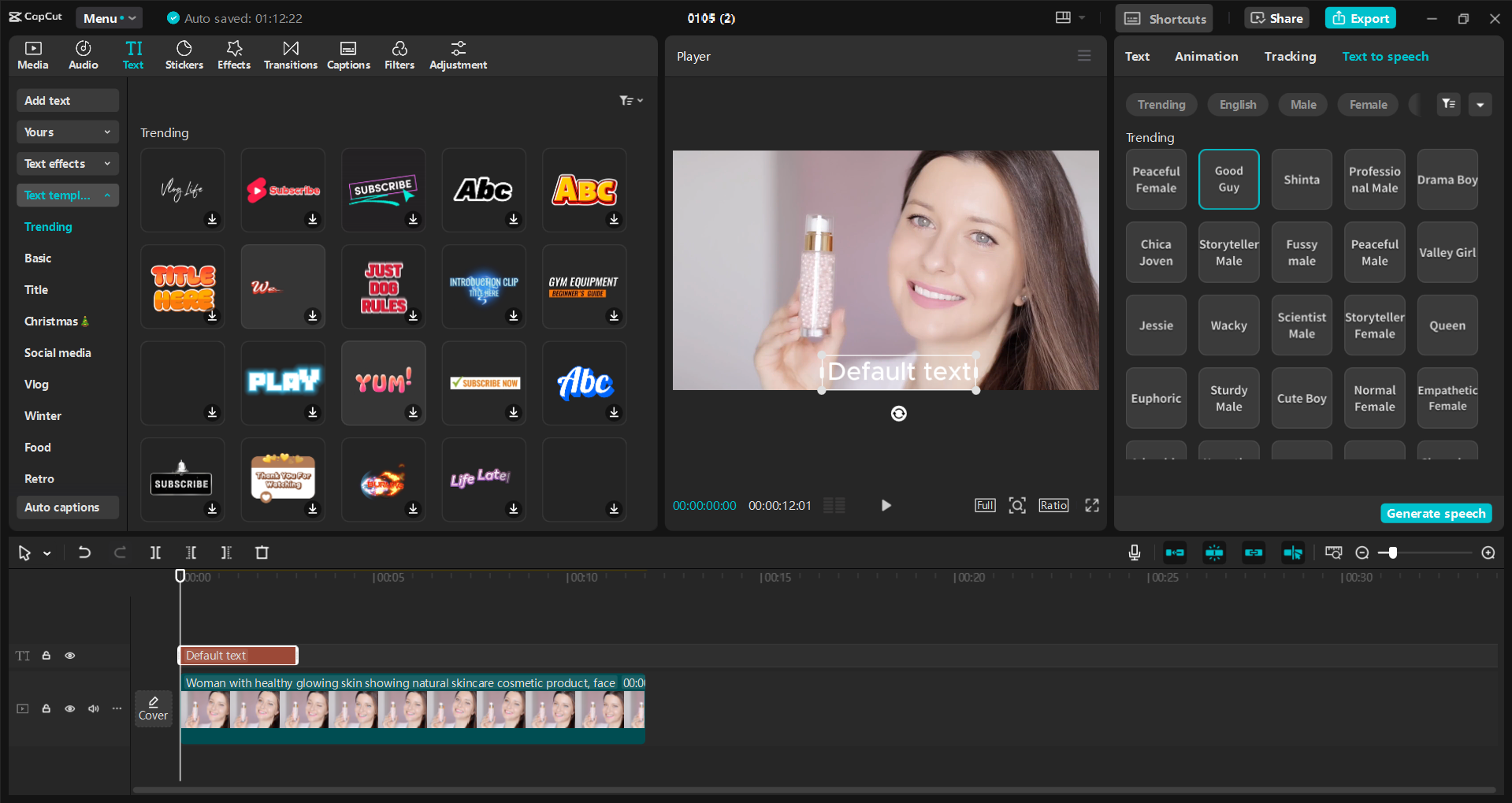Split the clip at the playhead
Image resolution: width=1512 pixels, height=803 pixels.
point(155,552)
